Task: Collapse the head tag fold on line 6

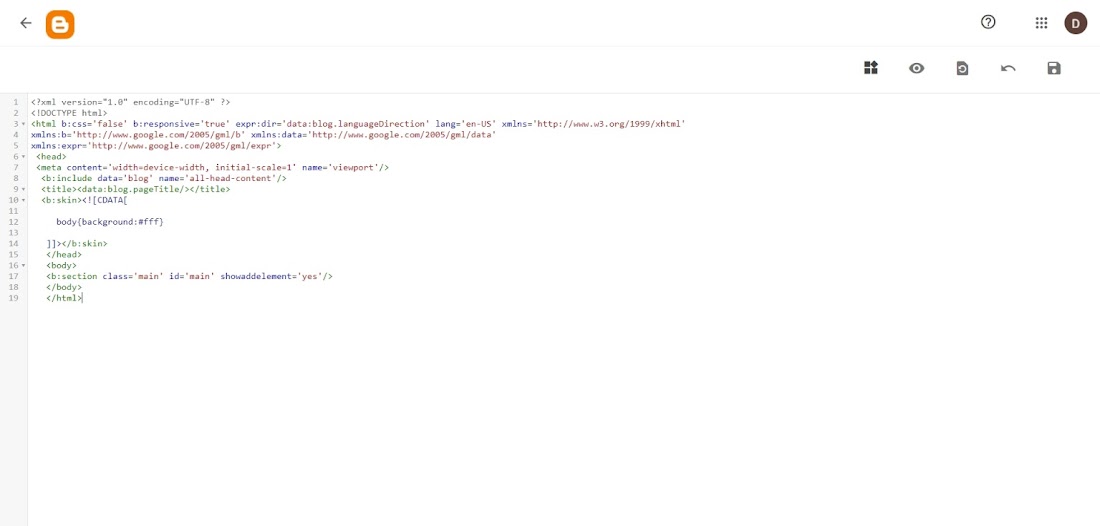Action: point(24,156)
